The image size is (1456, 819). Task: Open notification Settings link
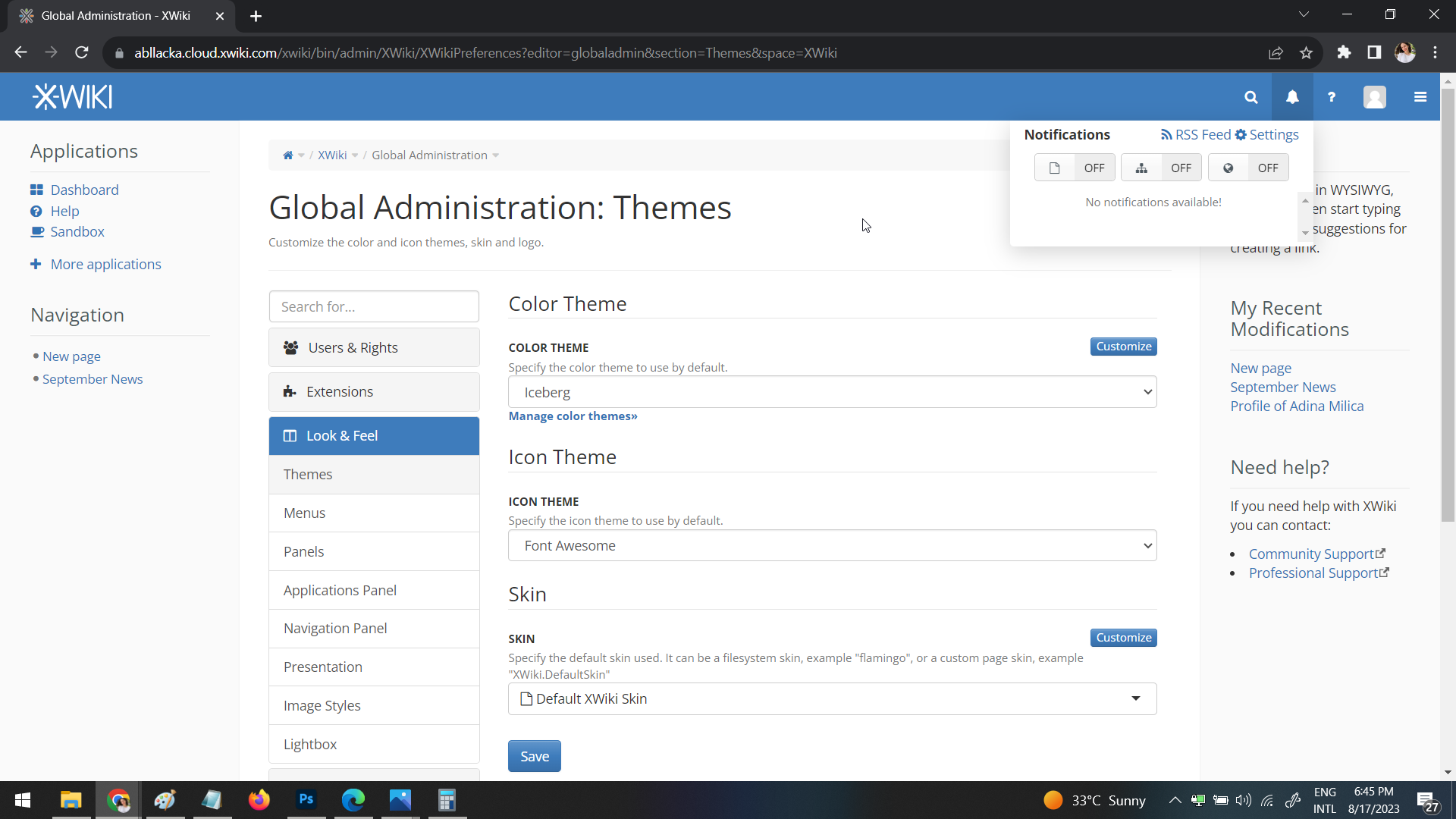1266,134
